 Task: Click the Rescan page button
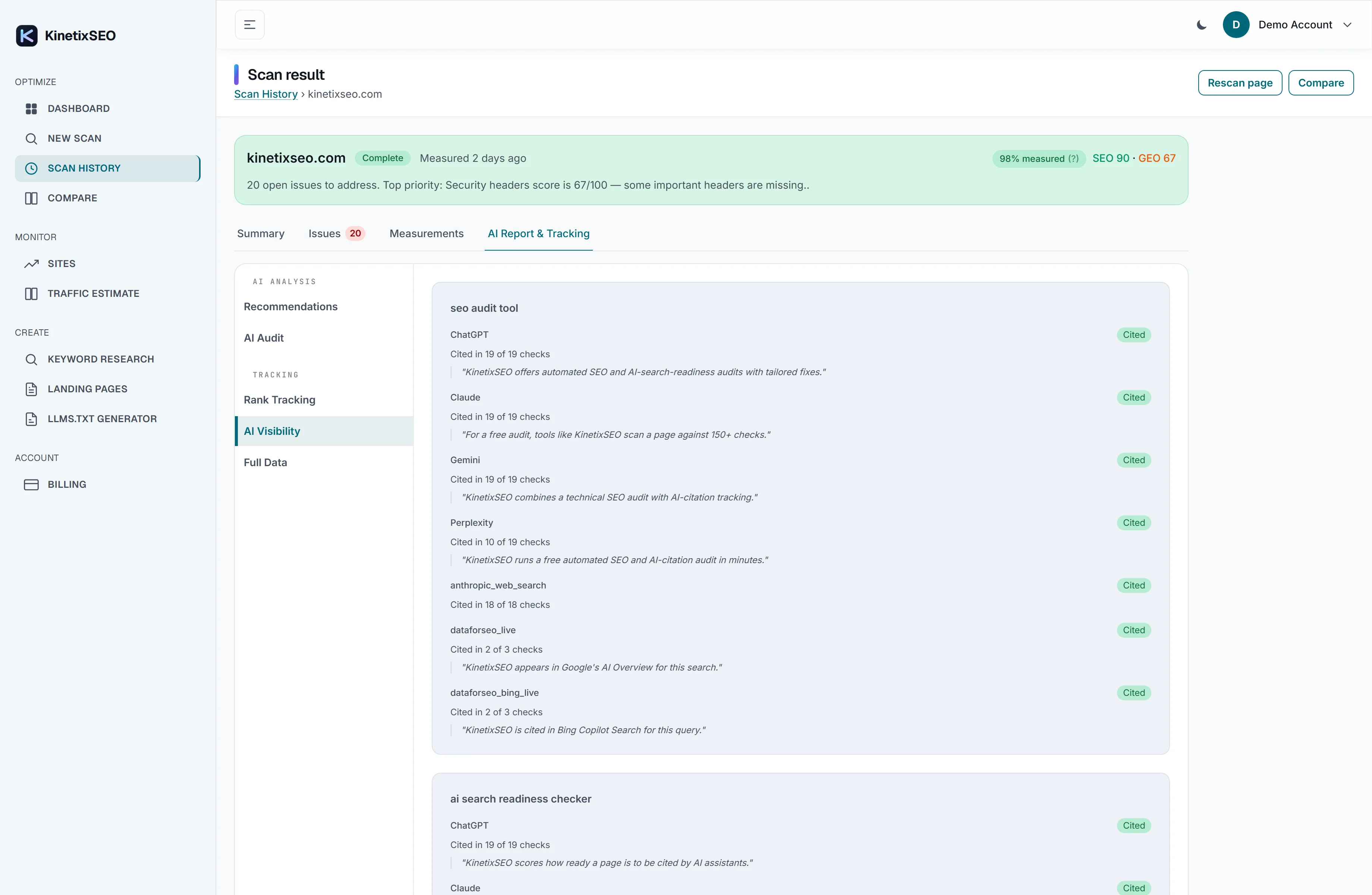(1240, 83)
